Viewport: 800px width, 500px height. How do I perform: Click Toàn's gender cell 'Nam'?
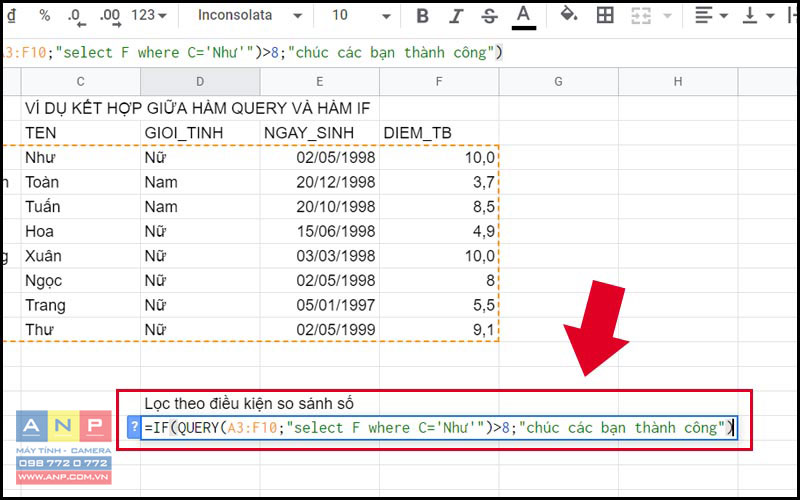(x=200, y=182)
